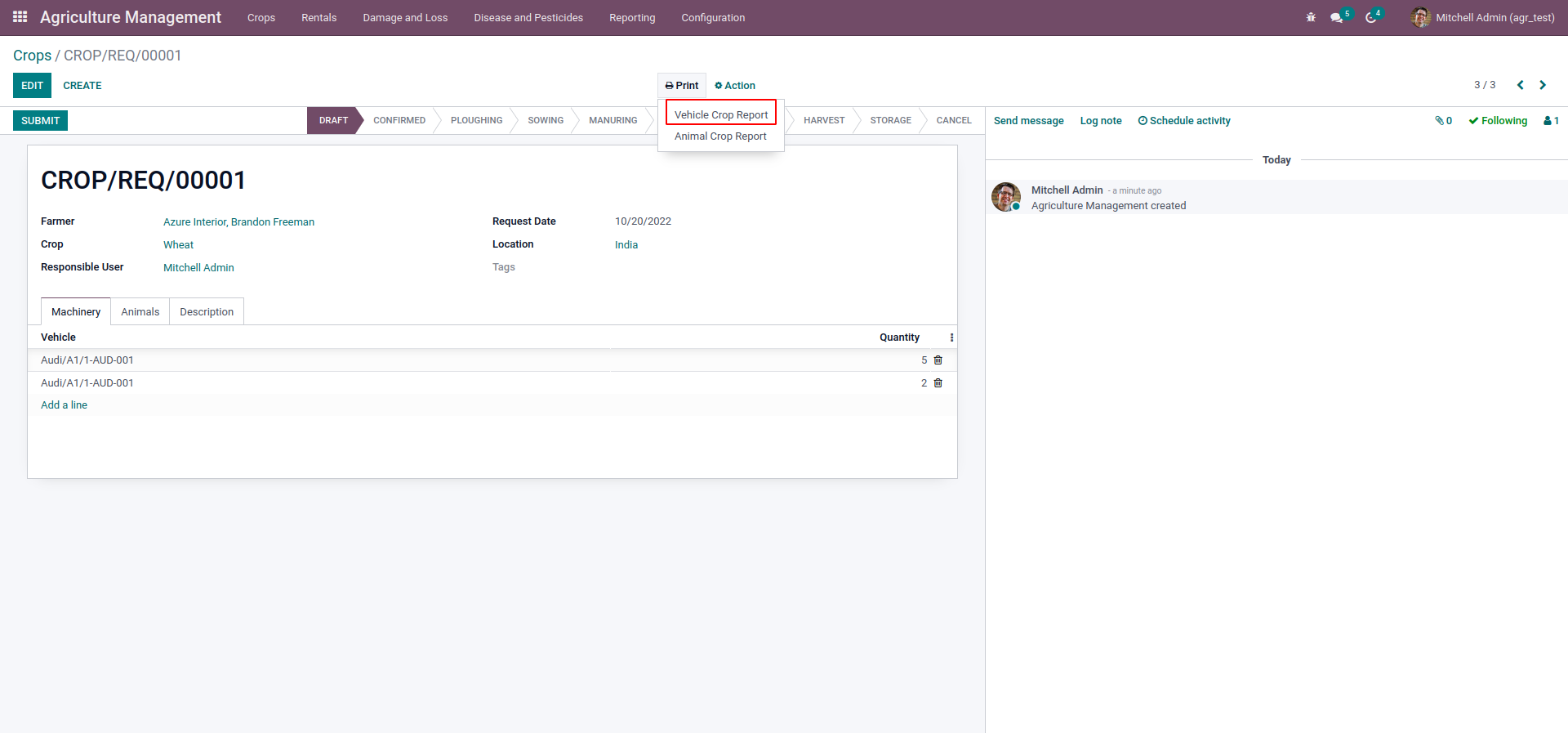Open Mitchell Admin user menu
Image resolution: width=1568 pixels, height=733 pixels.
1482,17
